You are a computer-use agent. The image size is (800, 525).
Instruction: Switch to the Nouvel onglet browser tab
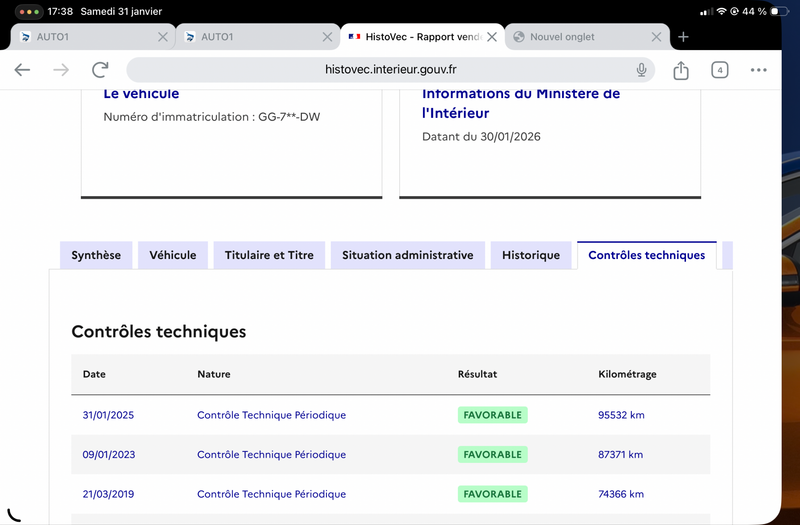click(x=575, y=37)
